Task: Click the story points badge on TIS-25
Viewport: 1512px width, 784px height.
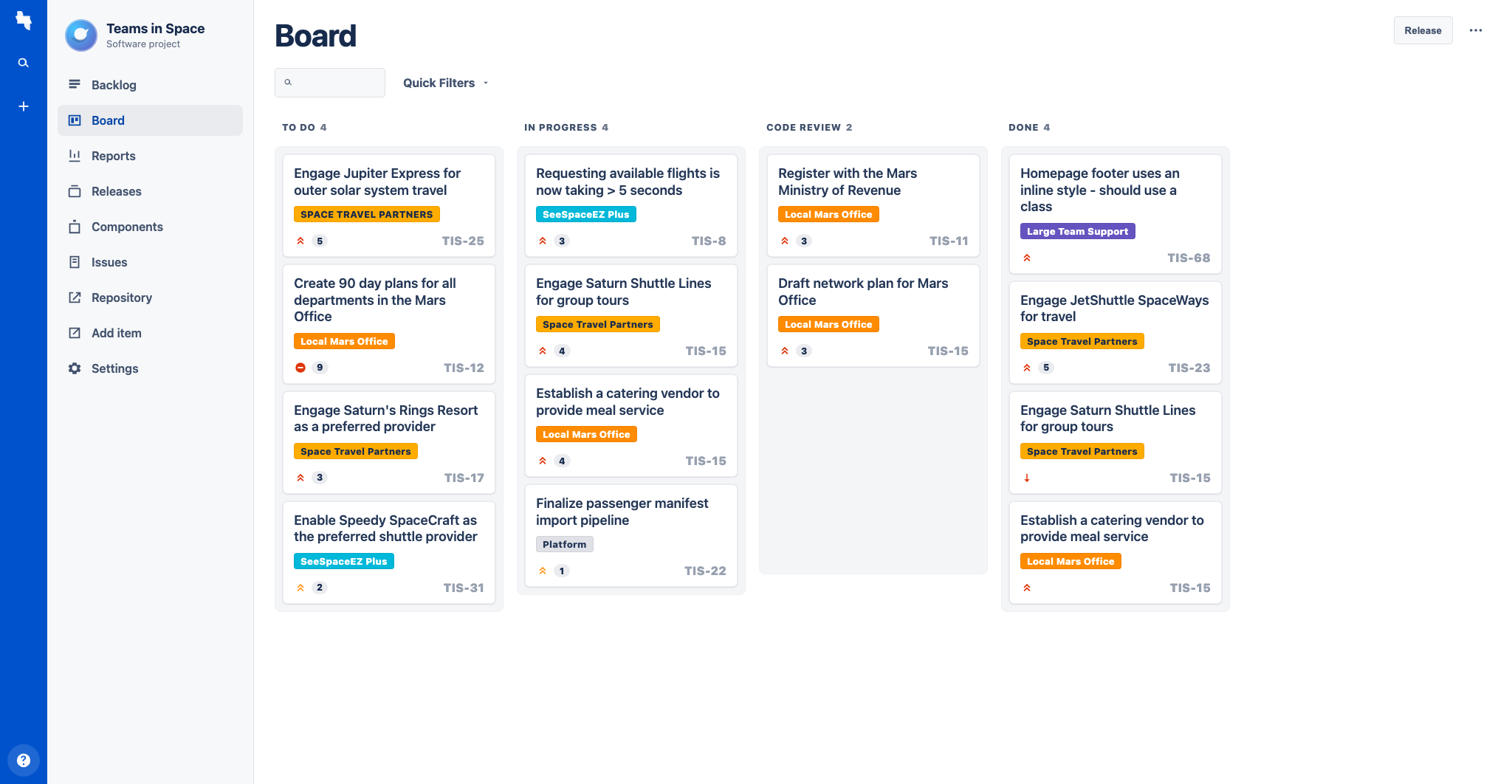Action: click(320, 241)
